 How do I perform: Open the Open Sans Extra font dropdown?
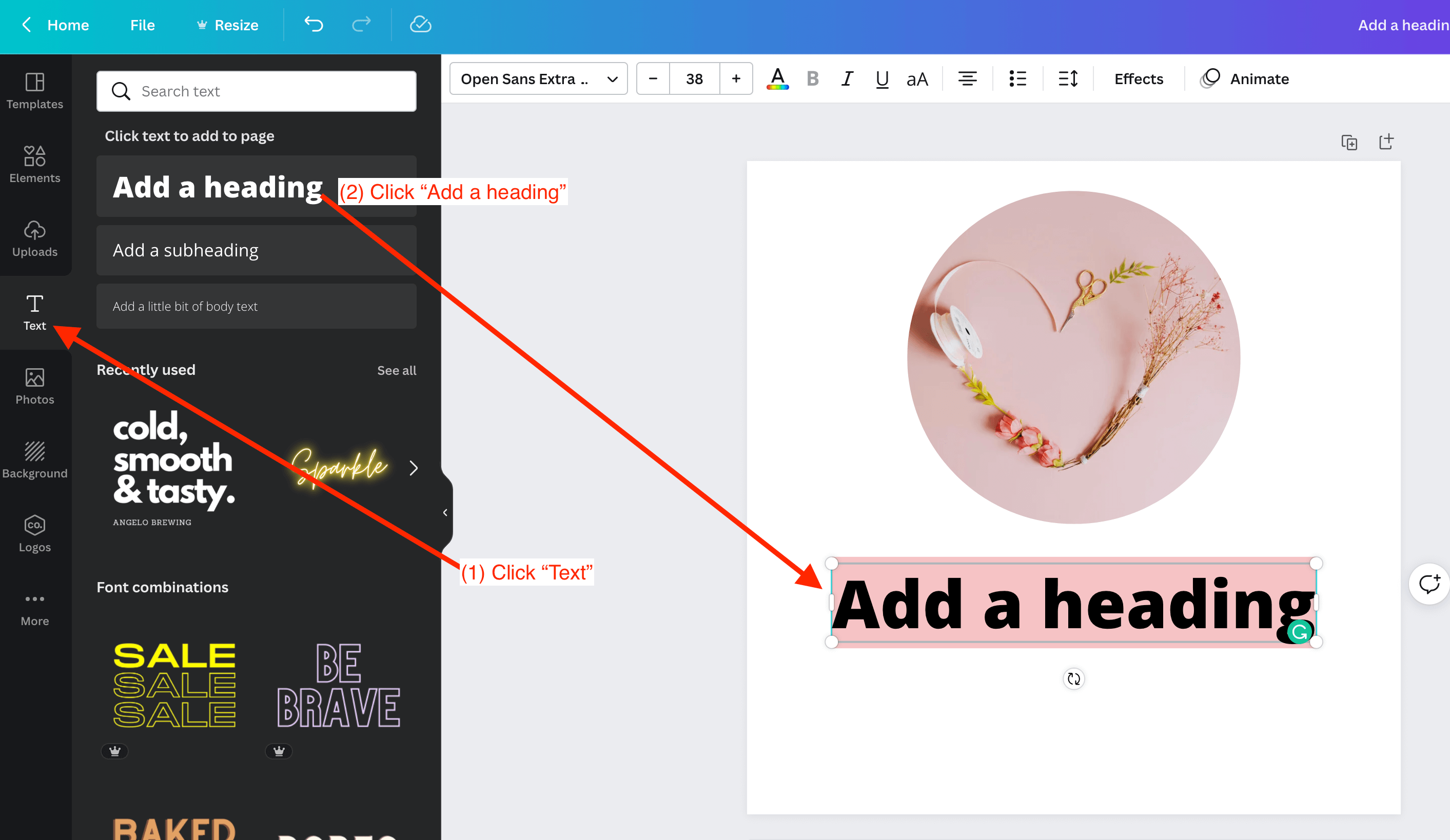tap(538, 79)
